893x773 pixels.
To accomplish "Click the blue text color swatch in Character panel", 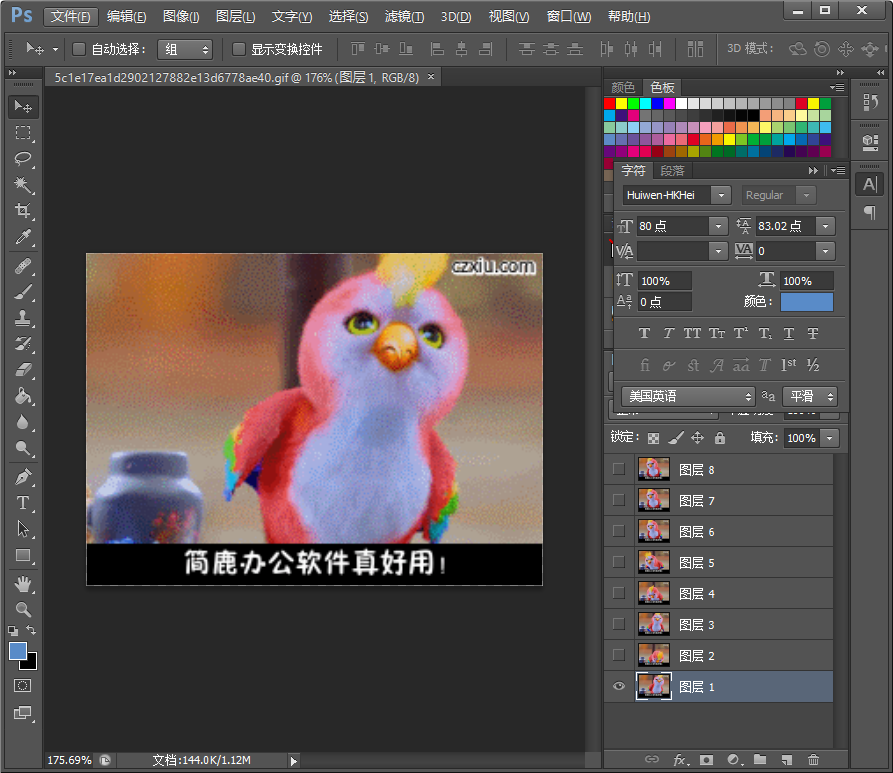I will [x=806, y=302].
